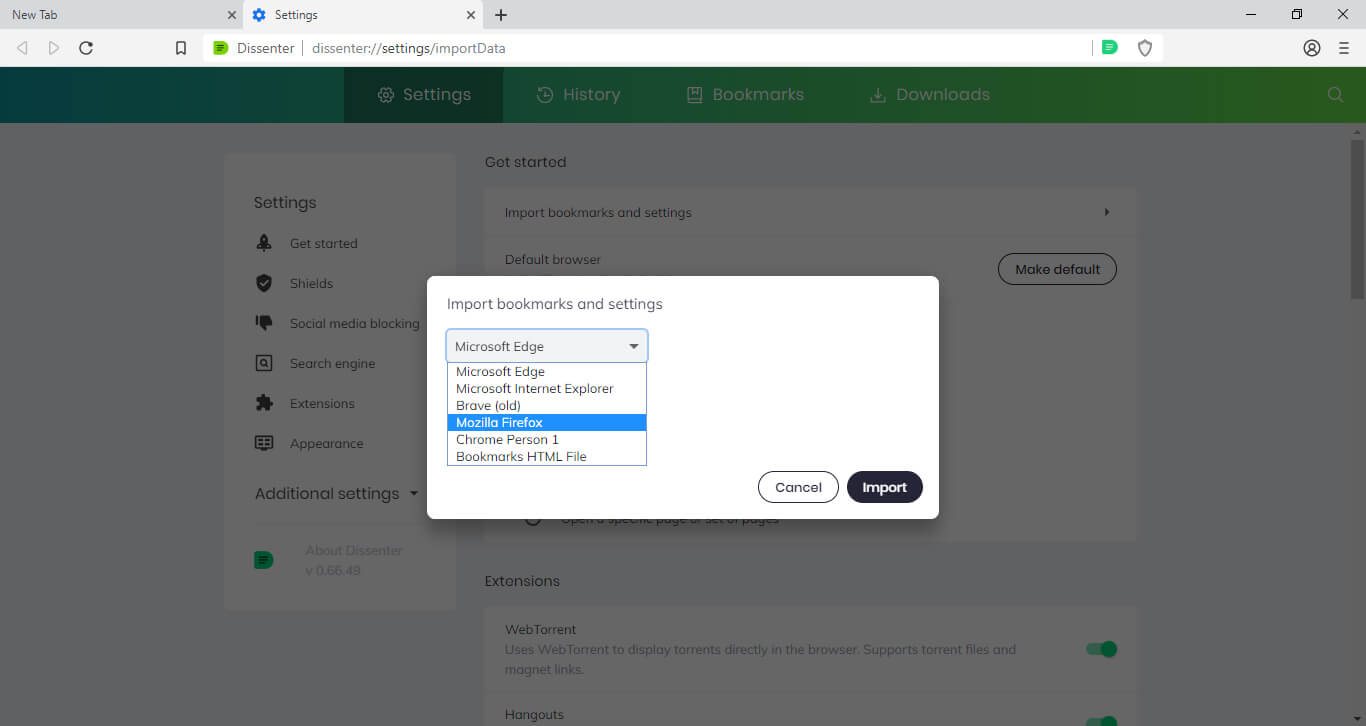Viewport: 1366px width, 726px height.
Task: Open the Settings header tab
Action: [424, 95]
